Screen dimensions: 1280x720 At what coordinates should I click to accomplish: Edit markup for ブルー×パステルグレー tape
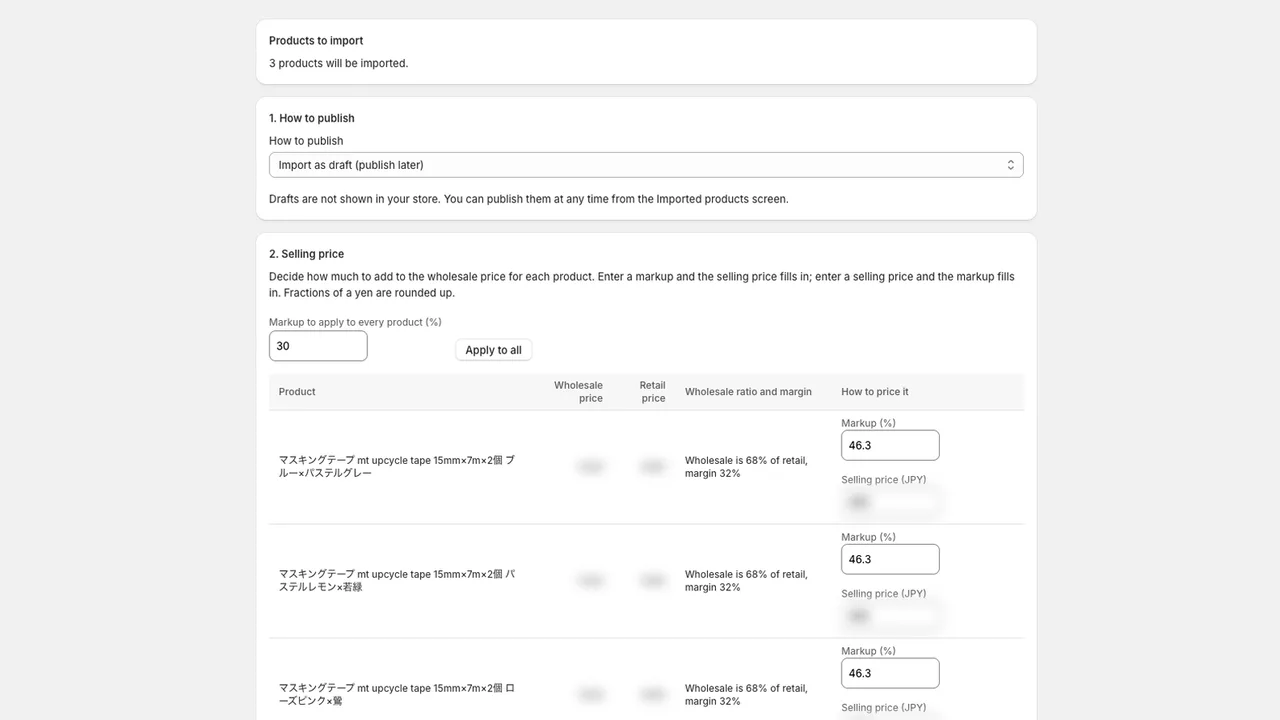coord(890,445)
